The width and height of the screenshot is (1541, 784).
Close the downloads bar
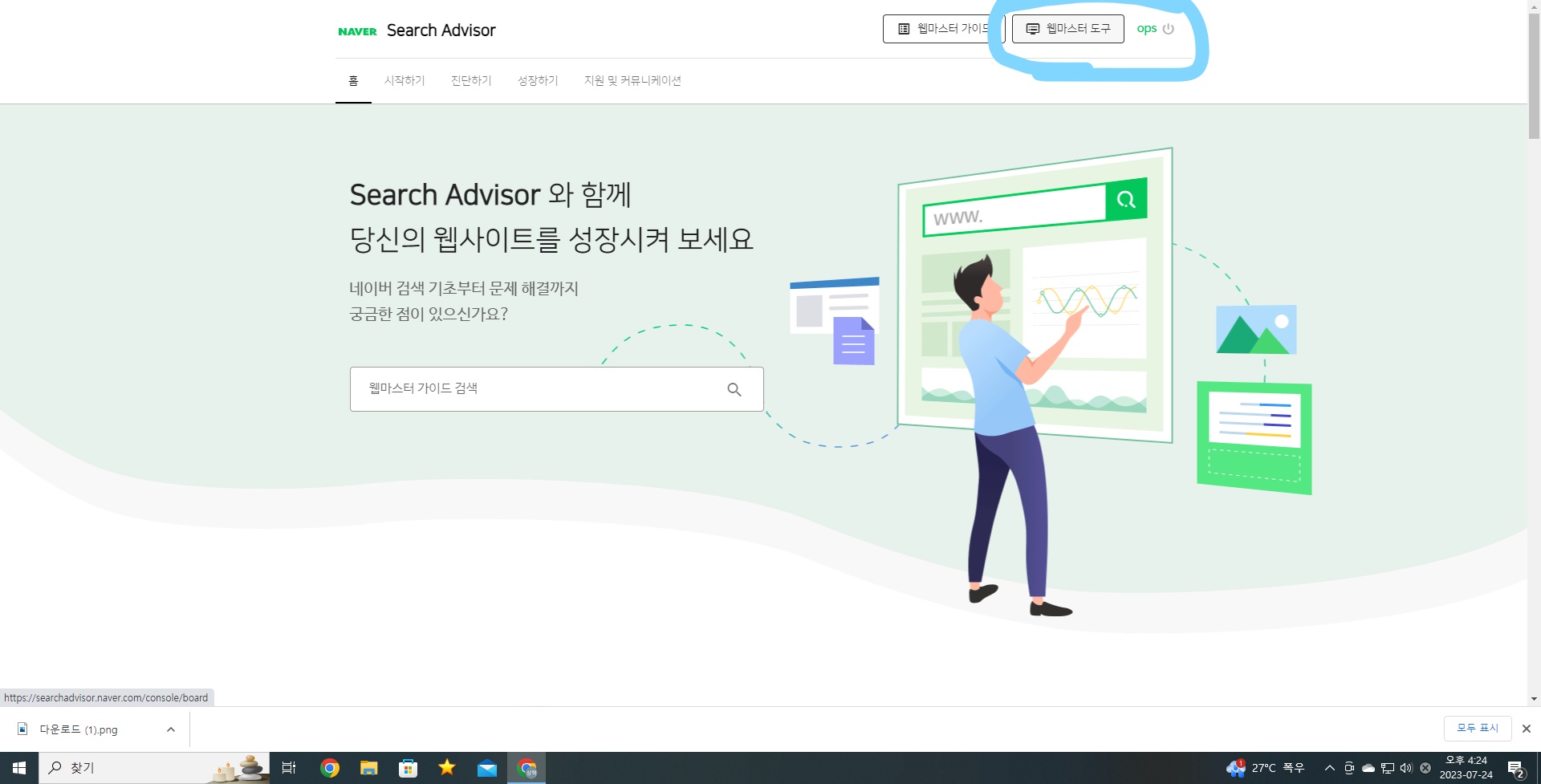click(1527, 729)
